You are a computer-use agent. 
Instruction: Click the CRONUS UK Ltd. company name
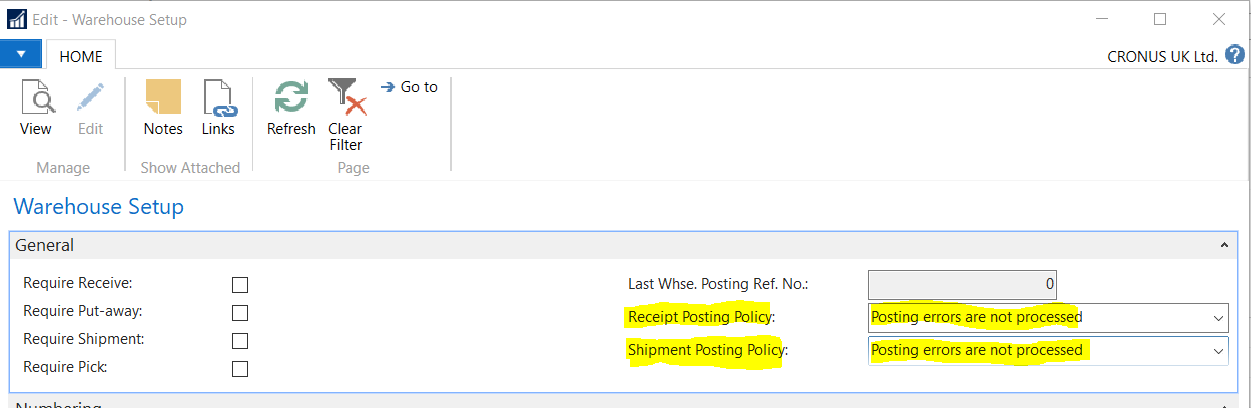pos(1162,57)
